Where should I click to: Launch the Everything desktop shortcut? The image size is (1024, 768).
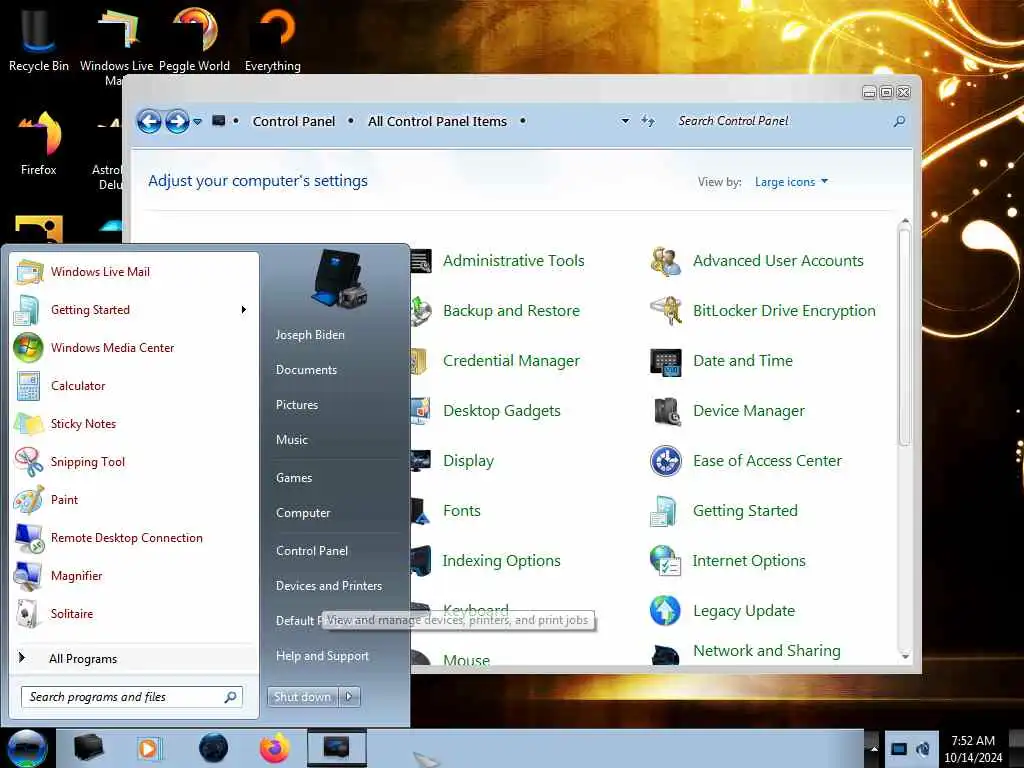pos(273,38)
